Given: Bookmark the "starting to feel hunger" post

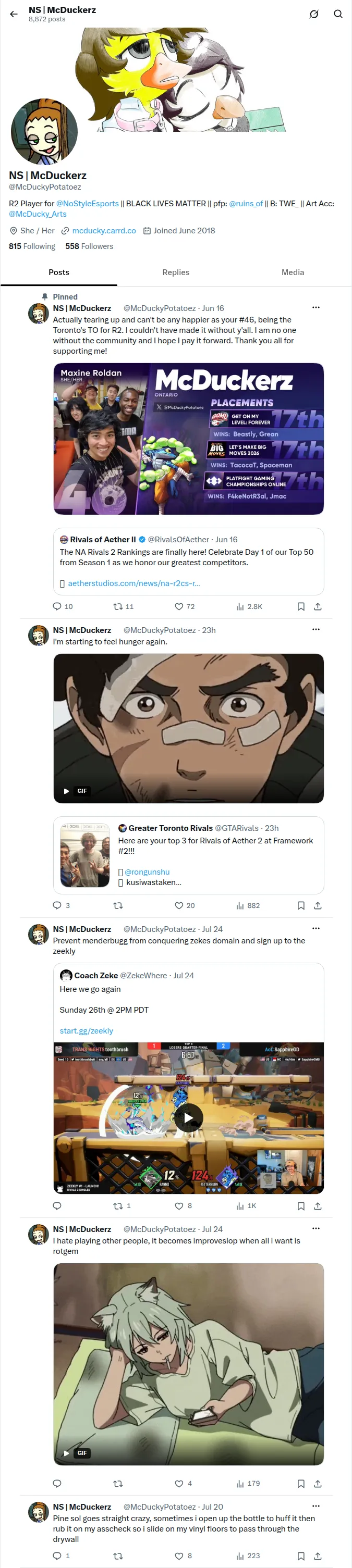Looking at the screenshot, I should coord(301,905).
